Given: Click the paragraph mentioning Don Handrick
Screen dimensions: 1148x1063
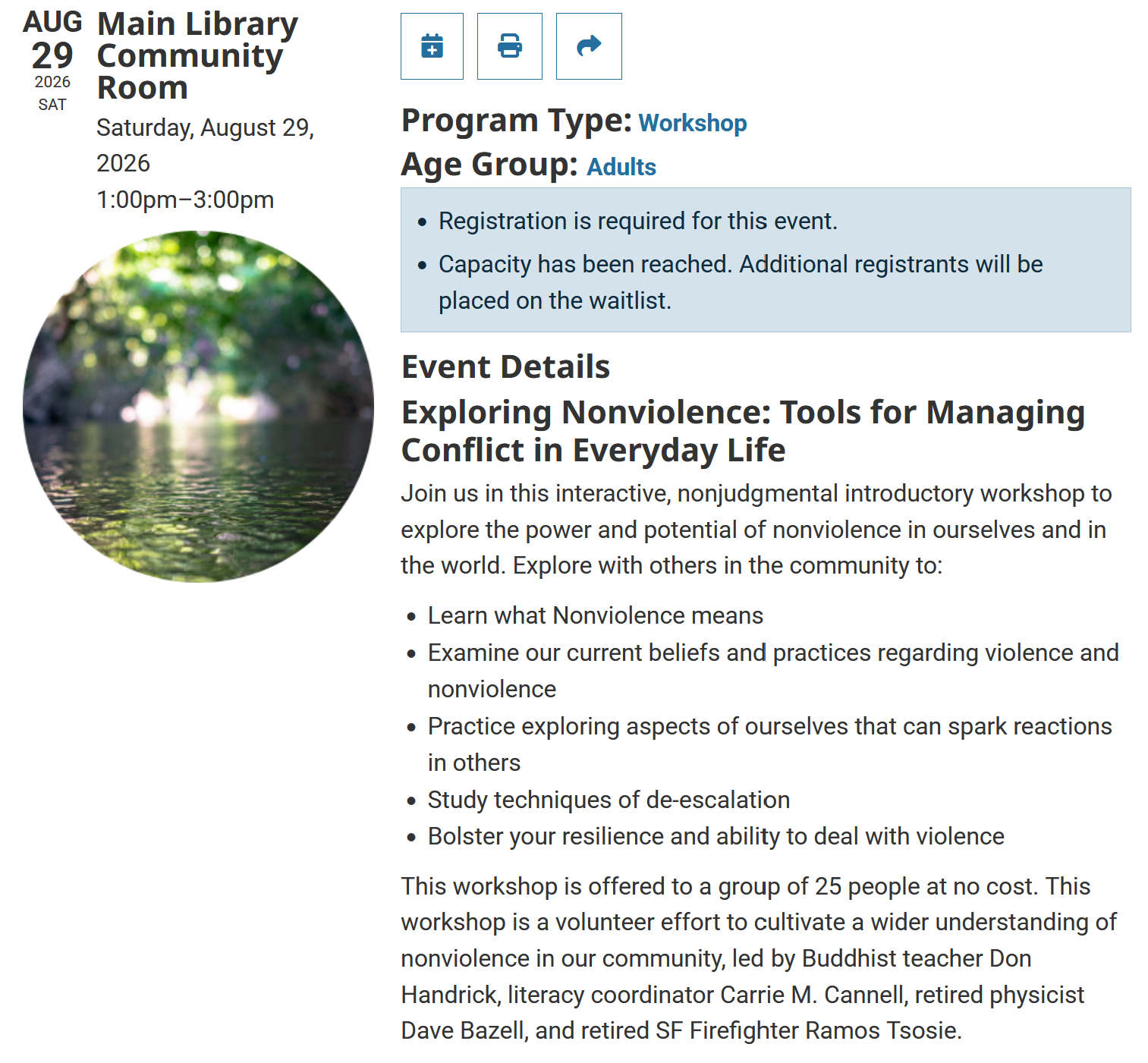Looking at the screenshot, I should click(x=759, y=958).
